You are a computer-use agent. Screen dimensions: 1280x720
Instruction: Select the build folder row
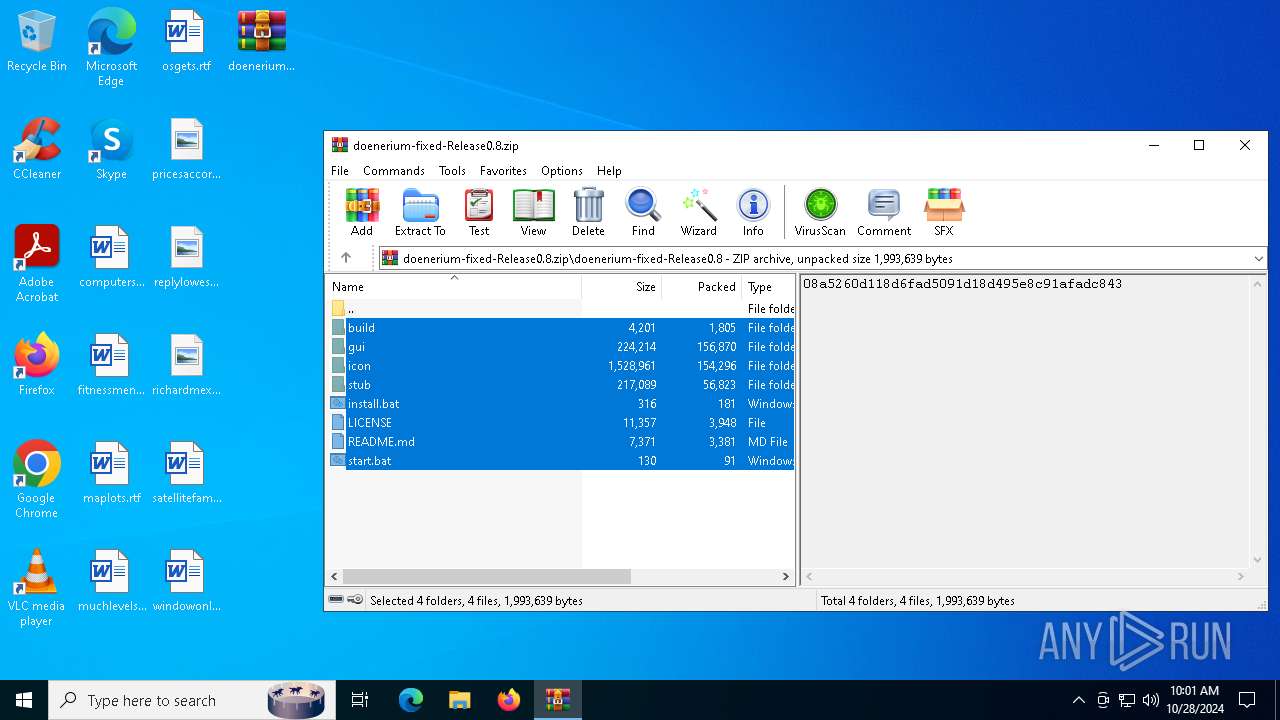[x=561, y=327]
